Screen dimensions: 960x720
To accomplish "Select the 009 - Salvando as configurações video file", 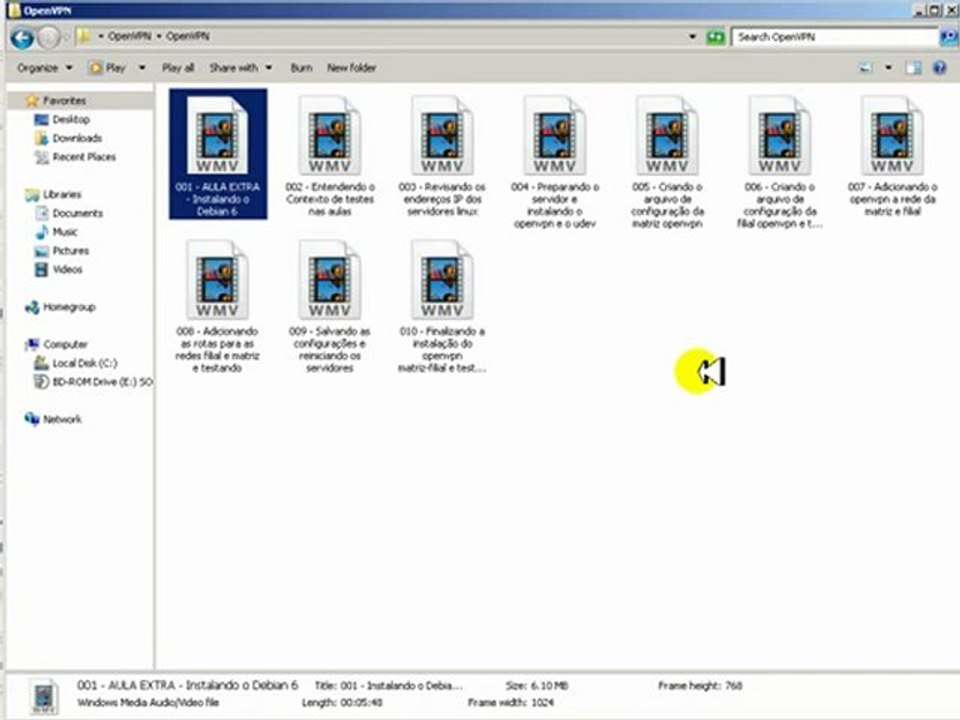I will tap(330, 306).
